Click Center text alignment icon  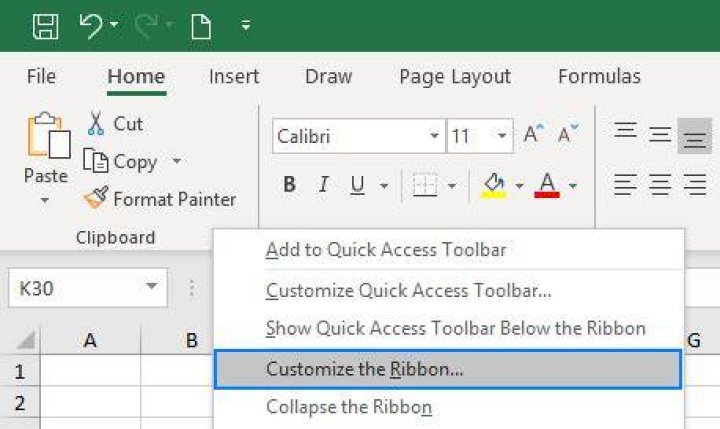(x=660, y=185)
